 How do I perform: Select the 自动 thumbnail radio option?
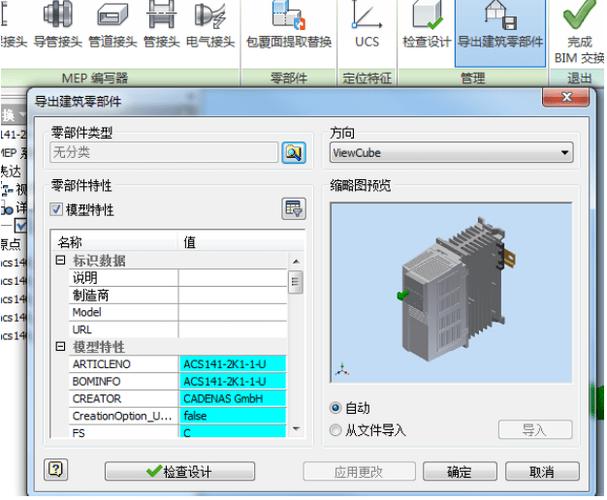(x=335, y=408)
